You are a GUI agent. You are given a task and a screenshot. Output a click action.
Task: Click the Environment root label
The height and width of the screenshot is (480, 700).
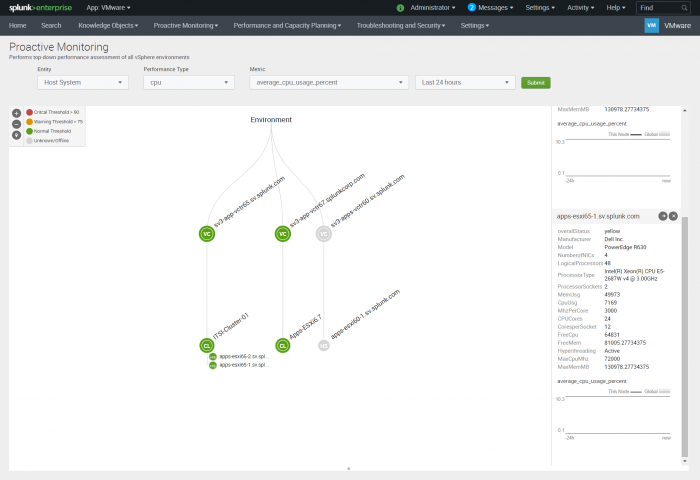coord(271,120)
